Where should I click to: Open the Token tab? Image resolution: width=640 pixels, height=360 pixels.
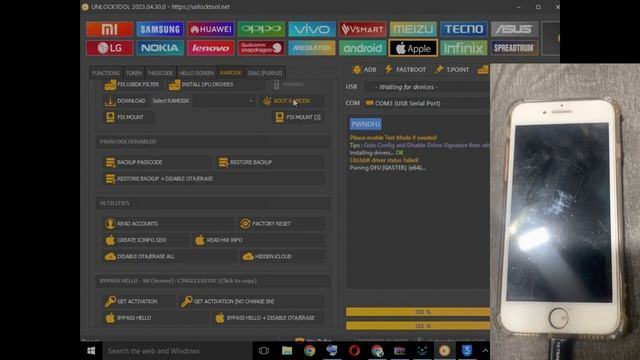click(x=133, y=73)
